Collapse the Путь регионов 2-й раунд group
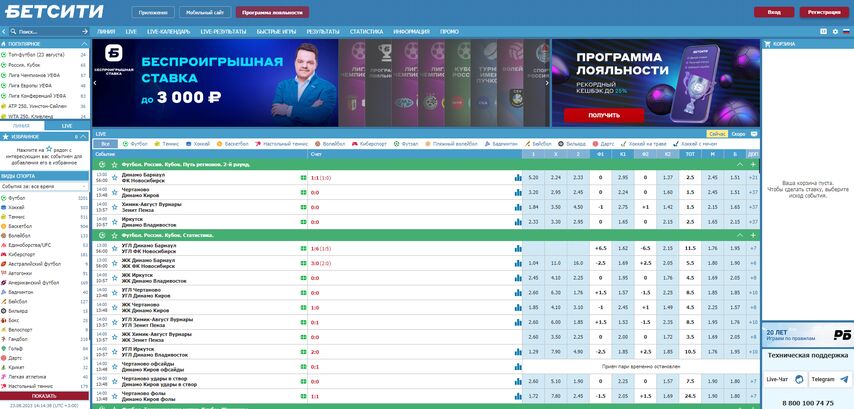The image size is (854, 409). click(739, 164)
